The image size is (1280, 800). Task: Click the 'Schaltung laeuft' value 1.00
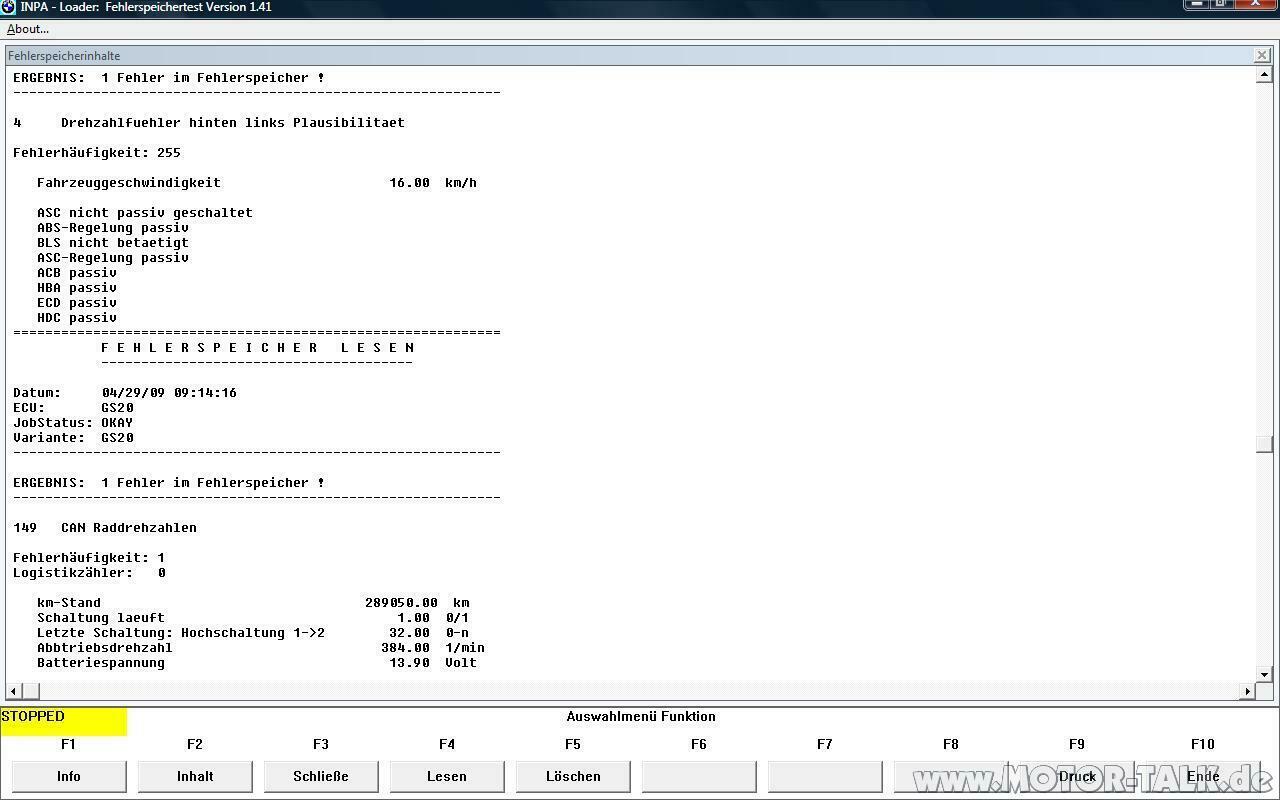point(413,618)
